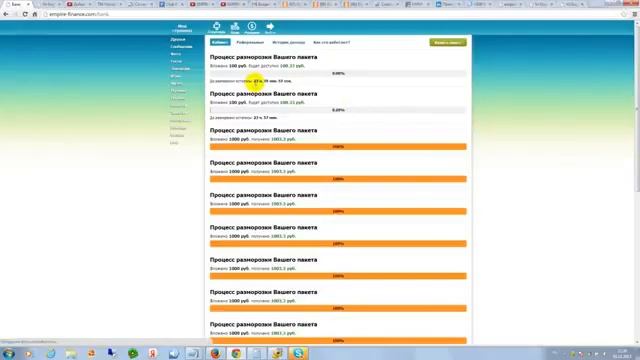
Task: Click the remaining time text 23 ч. 57 мин.
Action: 265,118
